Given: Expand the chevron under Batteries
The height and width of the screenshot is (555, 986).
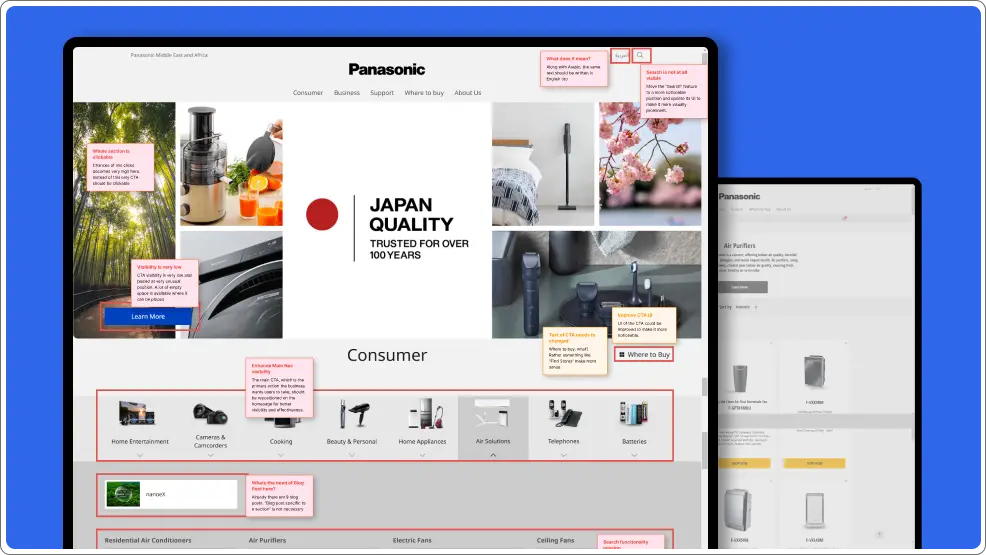Looking at the screenshot, I should click(x=634, y=455).
